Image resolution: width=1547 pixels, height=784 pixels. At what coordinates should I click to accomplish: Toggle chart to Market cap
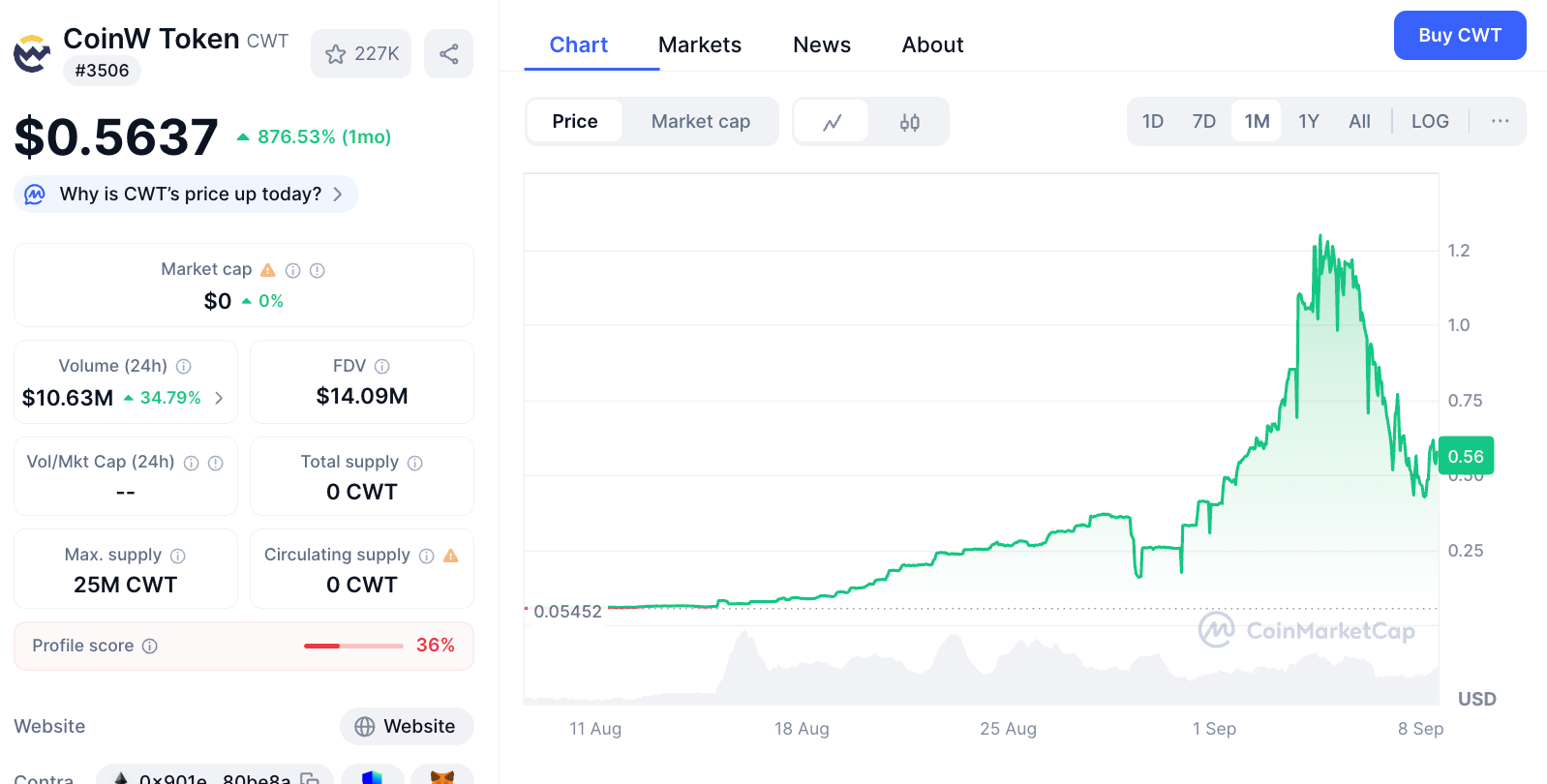700,122
